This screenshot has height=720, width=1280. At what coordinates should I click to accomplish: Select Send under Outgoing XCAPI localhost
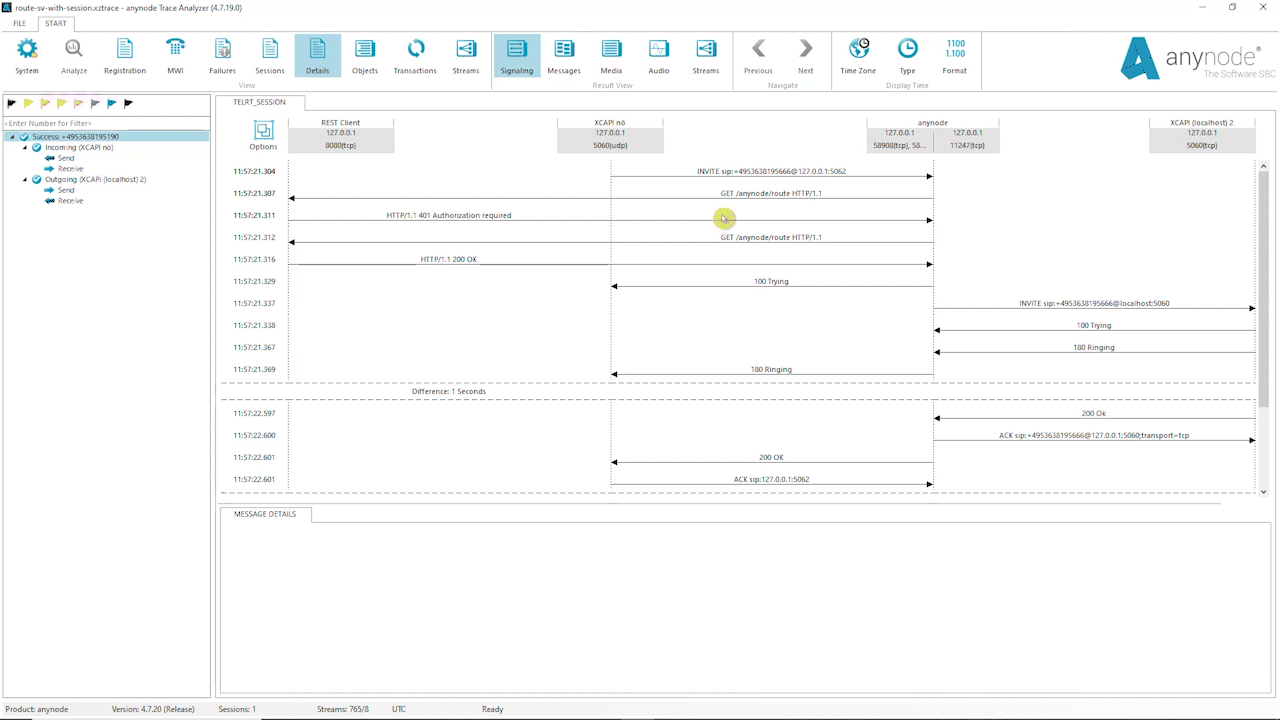tap(66, 190)
